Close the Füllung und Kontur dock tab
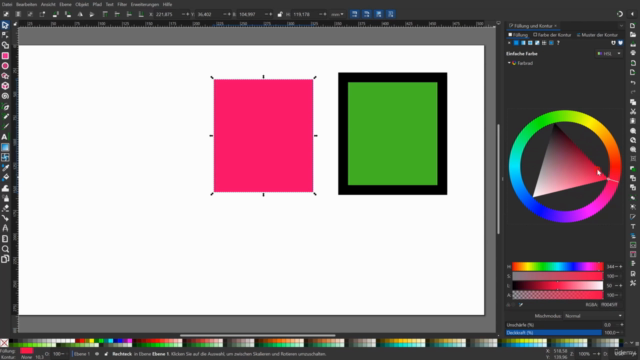This screenshot has width=640, height=360. click(x=556, y=26)
